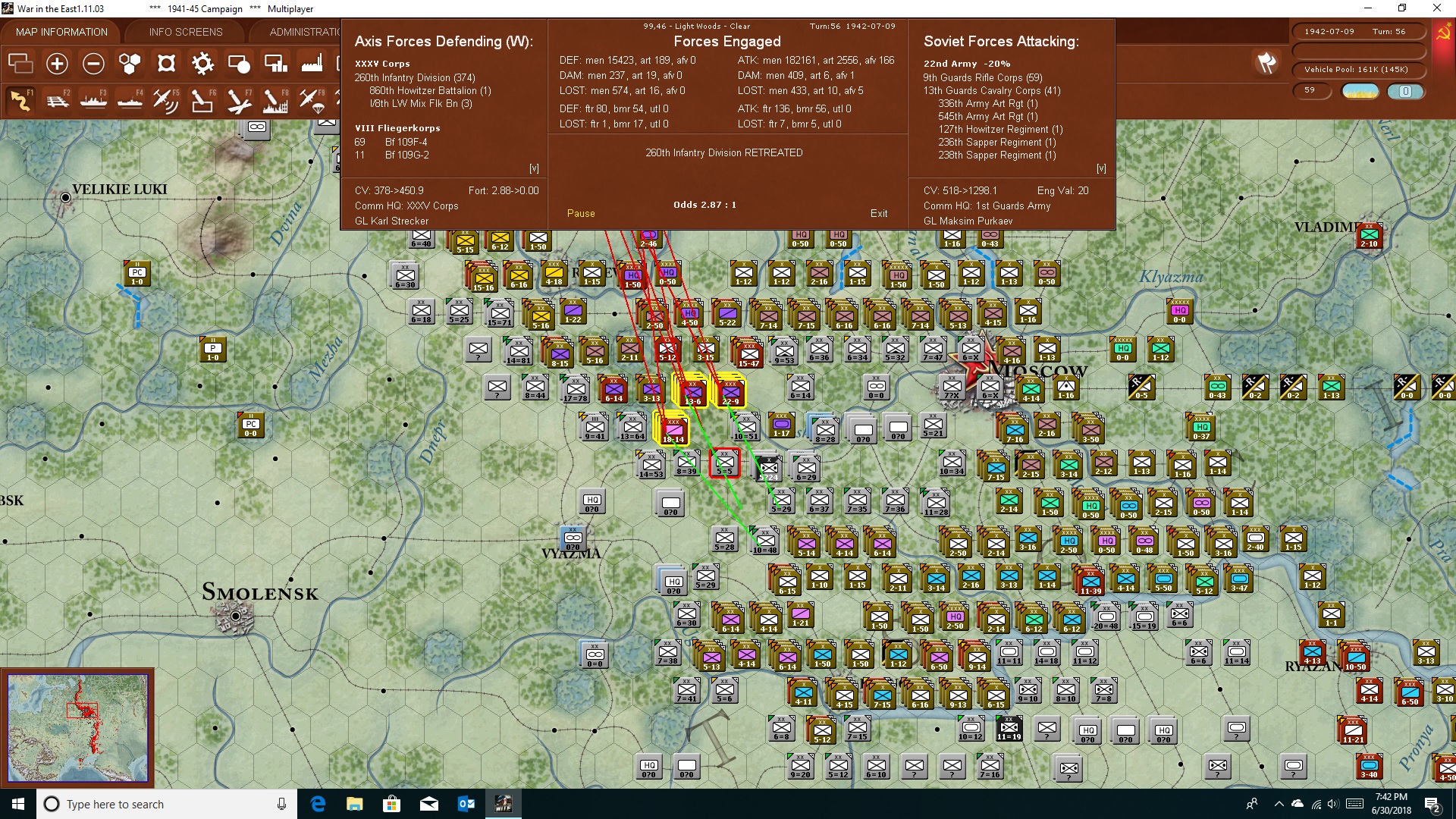This screenshot has height=819, width=1456.
Task: Click the zoom out minus icon
Action: pos(93,64)
